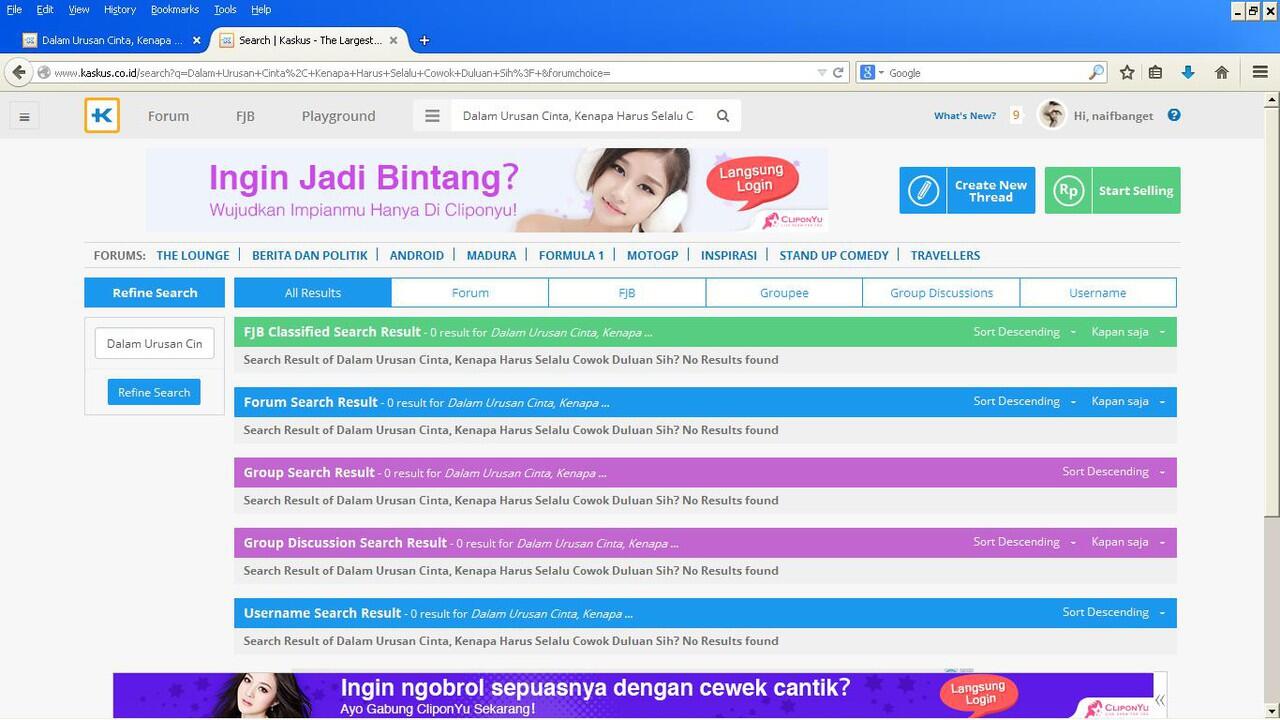Click the naifbanget user avatar
This screenshot has height=720, width=1280.
[x=1052, y=115]
